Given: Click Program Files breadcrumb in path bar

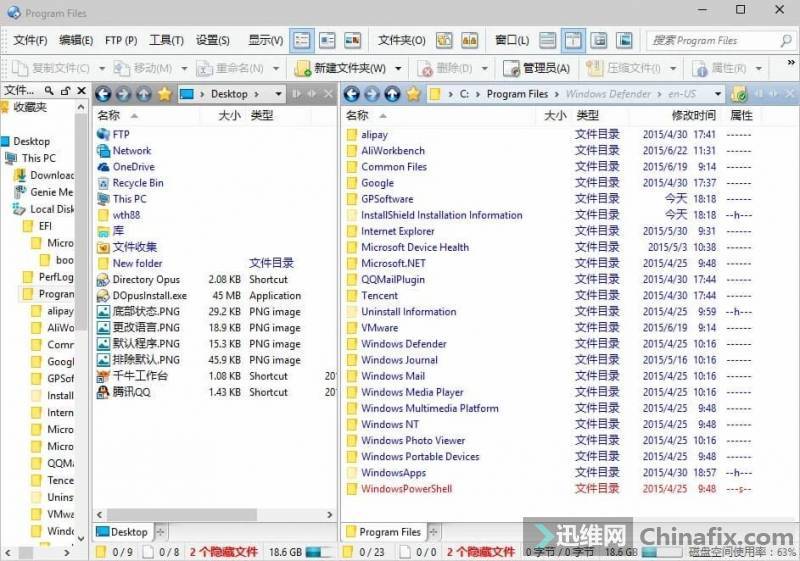Looking at the screenshot, I should (x=517, y=94).
